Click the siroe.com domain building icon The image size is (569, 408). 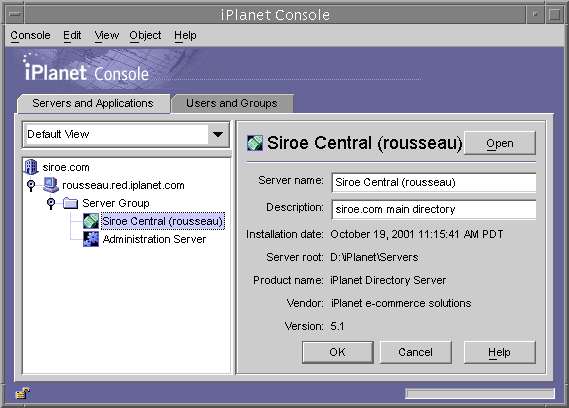tap(31, 167)
